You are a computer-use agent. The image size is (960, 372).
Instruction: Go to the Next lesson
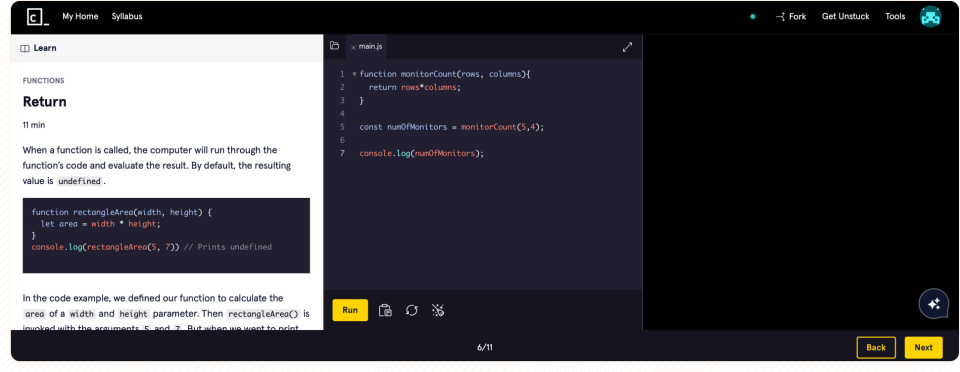pos(923,348)
